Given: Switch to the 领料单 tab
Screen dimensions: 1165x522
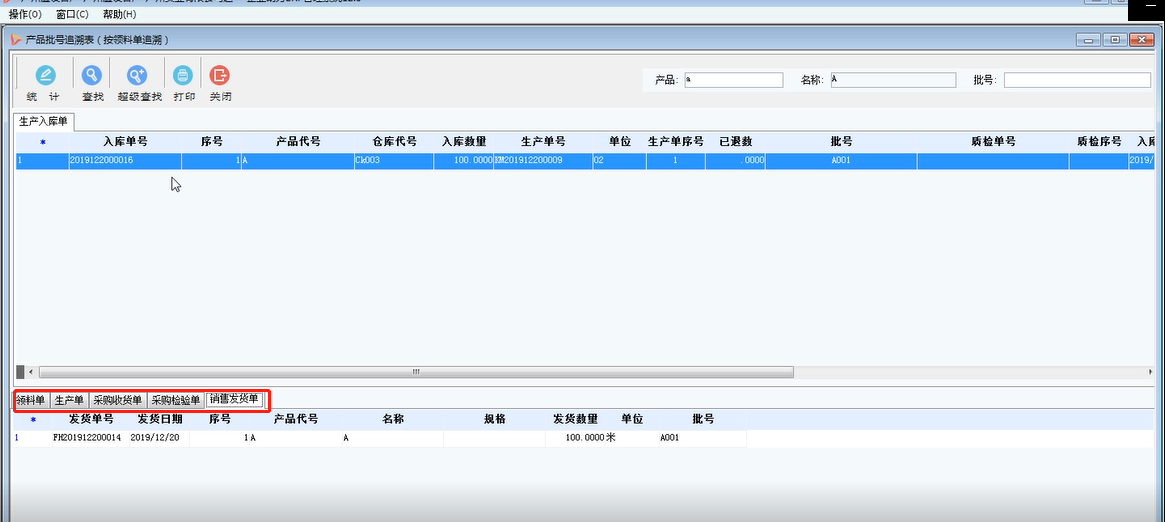Looking at the screenshot, I should click(32, 400).
